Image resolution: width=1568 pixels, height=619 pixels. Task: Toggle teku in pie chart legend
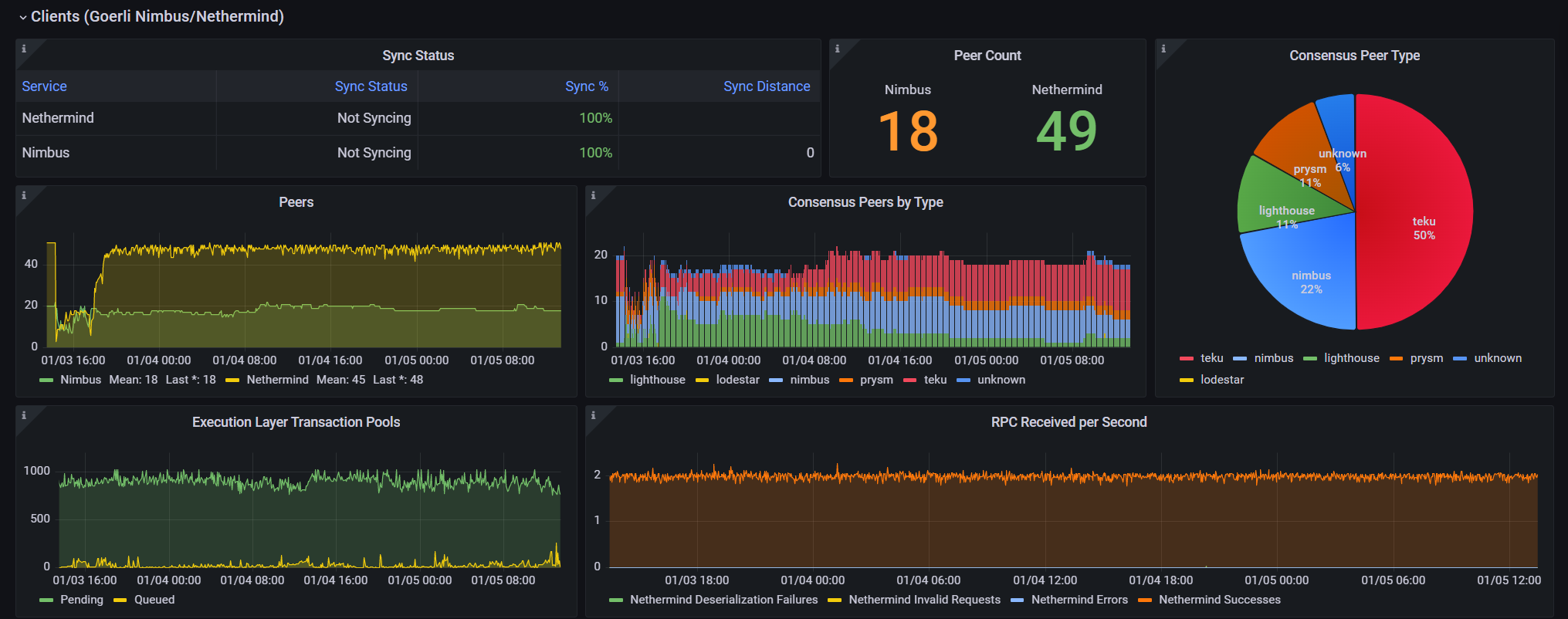[x=1211, y=358]
